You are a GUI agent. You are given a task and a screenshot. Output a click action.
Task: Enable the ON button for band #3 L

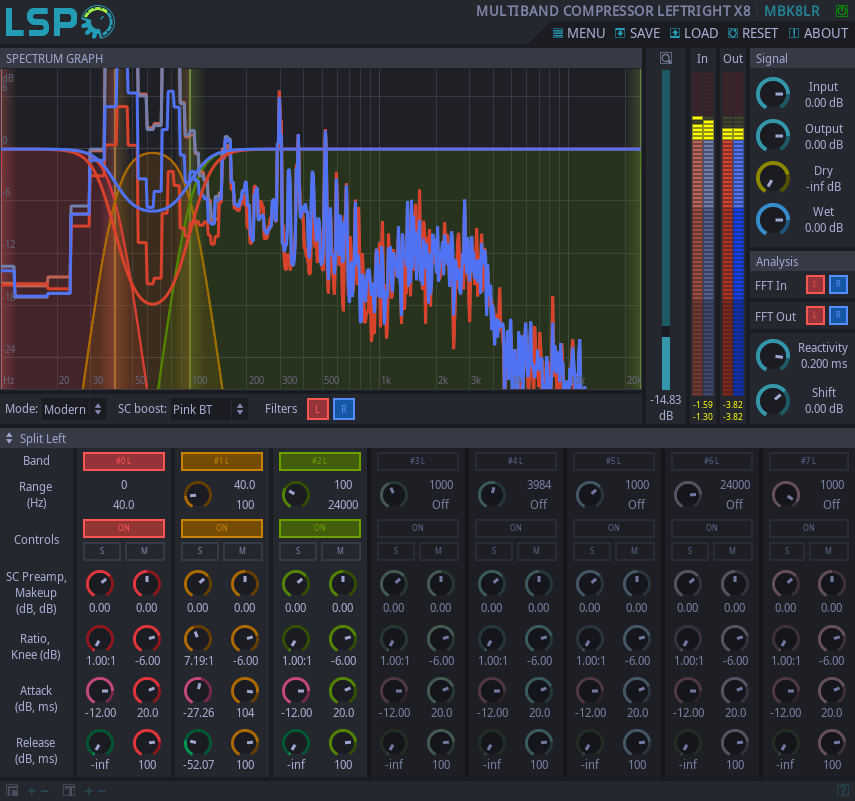tap(418, 528)
